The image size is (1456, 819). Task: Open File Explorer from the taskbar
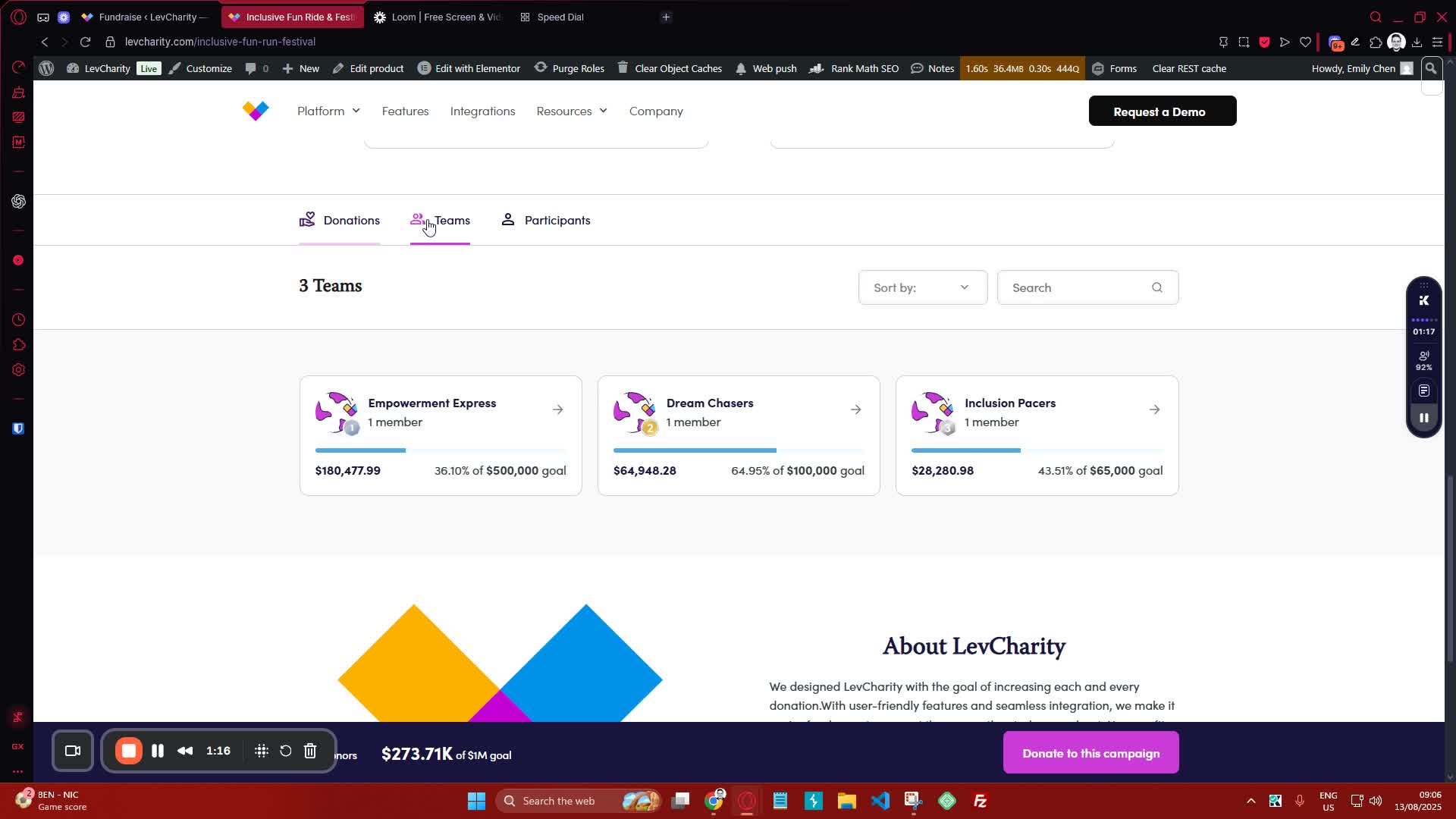[846, 801]
